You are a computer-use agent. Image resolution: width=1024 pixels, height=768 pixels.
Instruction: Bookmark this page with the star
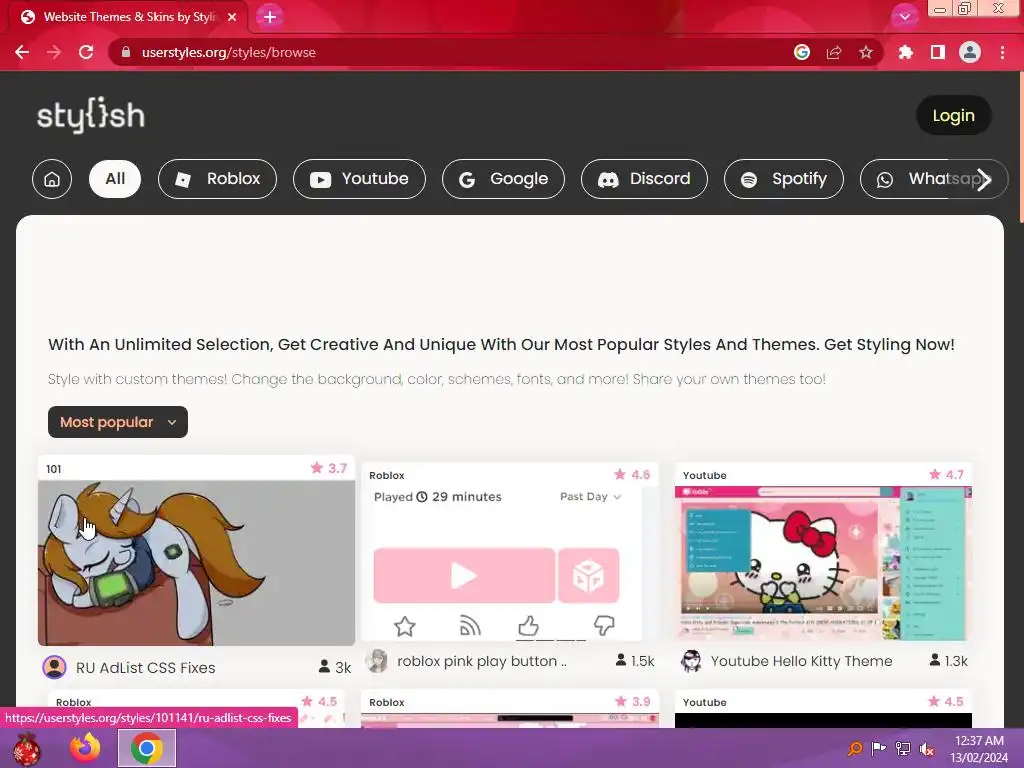(x=866, y=52)
